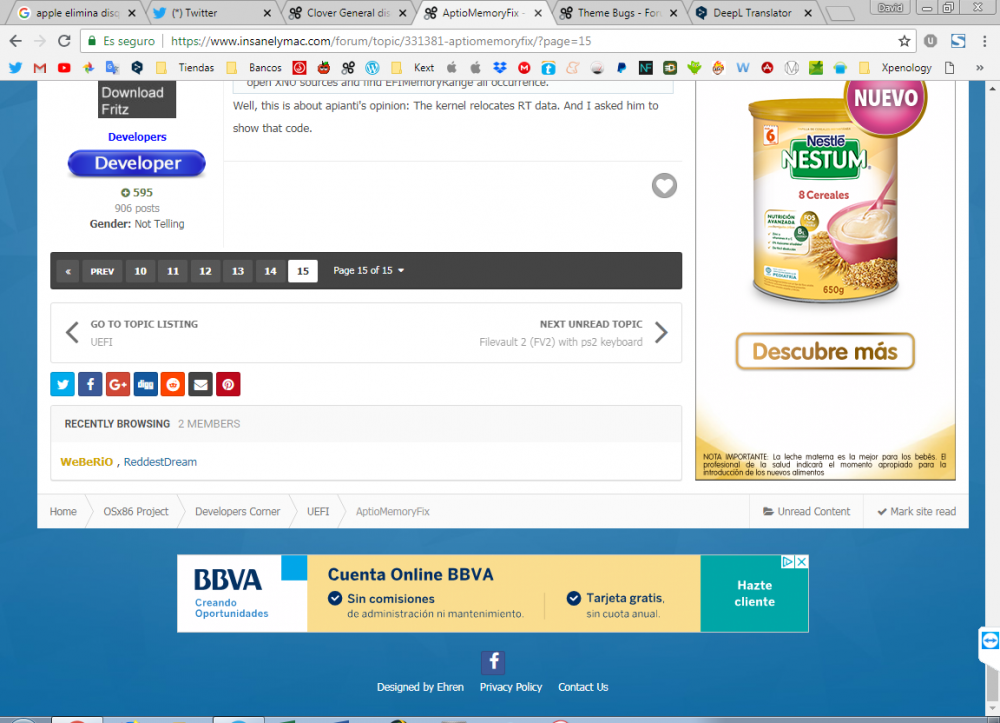Share topic on Facebook icon

coord(90,384)
